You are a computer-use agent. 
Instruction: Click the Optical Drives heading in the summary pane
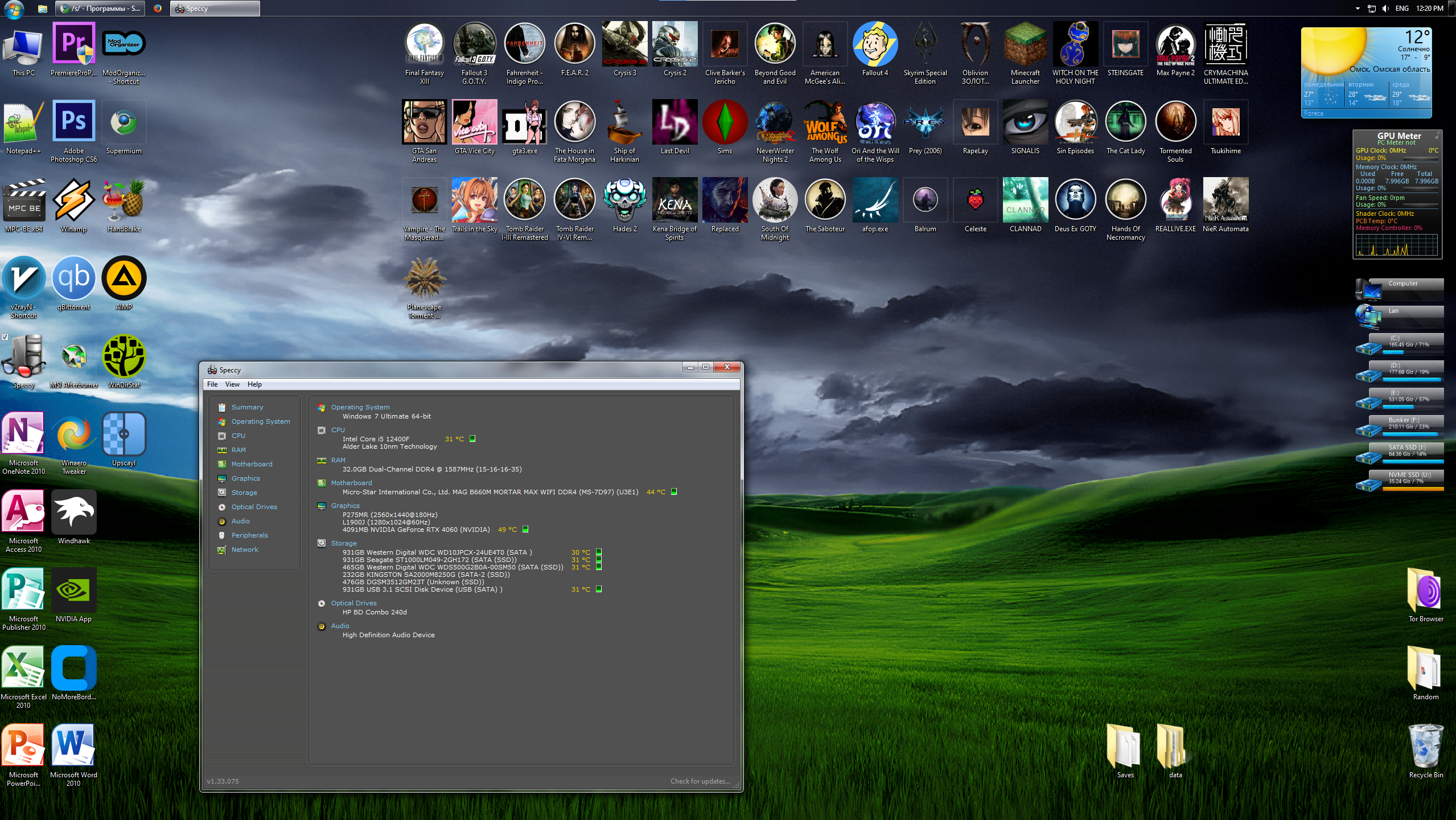(x=353, y=603)
